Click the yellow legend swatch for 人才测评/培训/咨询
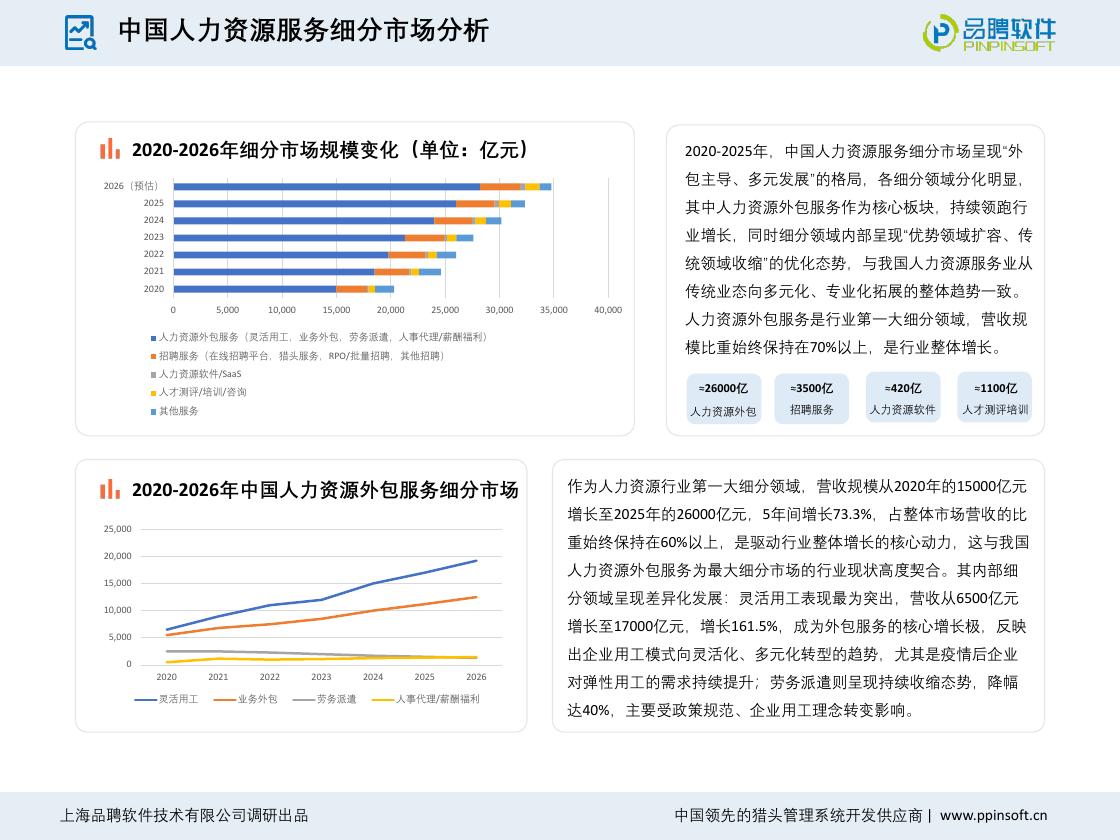 pos(153,393)
